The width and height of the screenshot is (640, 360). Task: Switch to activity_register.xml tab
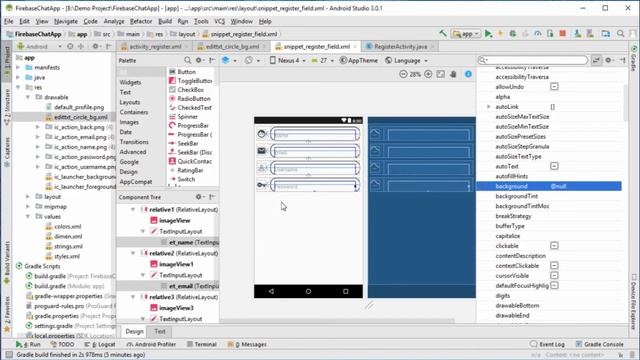tap(155, 47)
